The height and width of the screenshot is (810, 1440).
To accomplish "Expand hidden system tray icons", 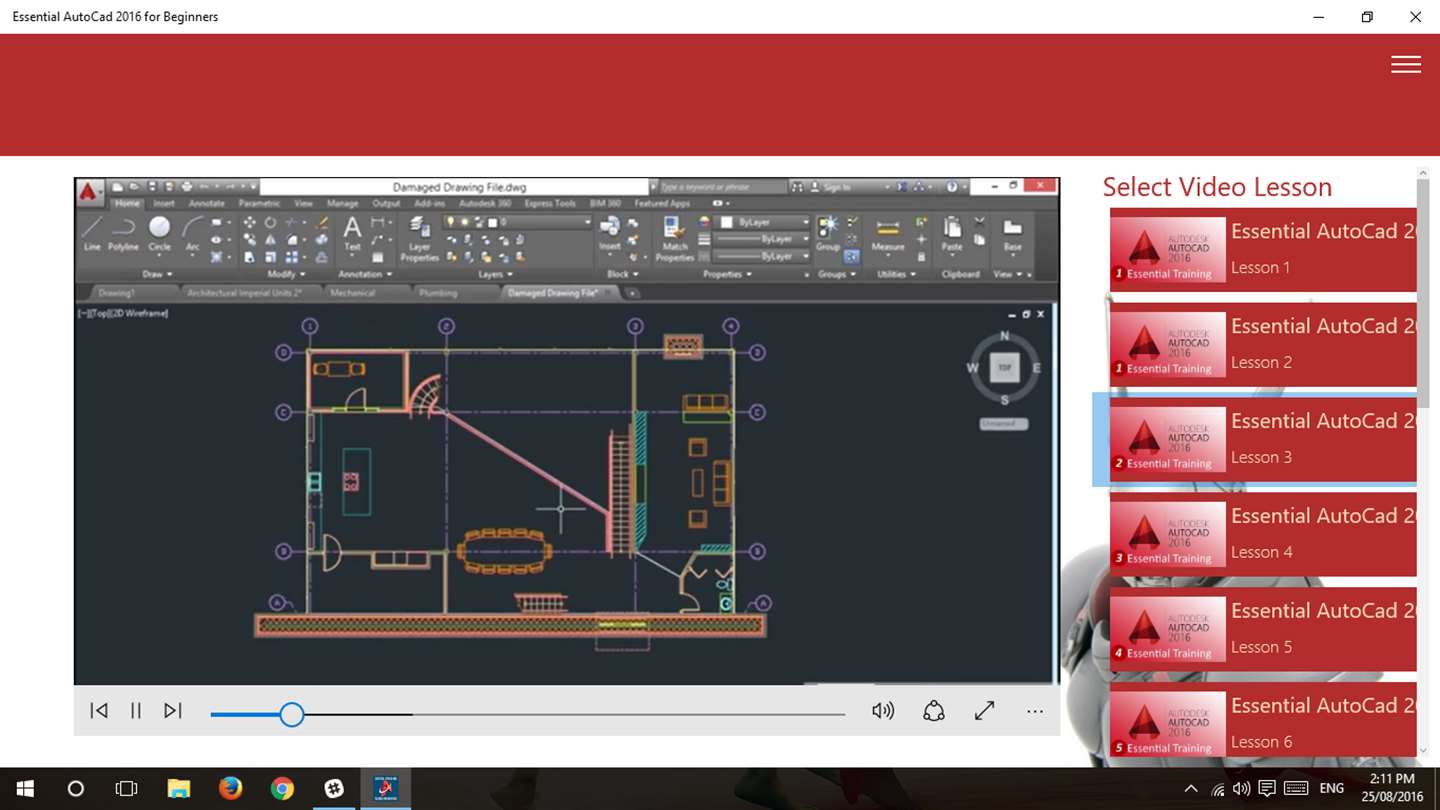I will (1190, 789).
